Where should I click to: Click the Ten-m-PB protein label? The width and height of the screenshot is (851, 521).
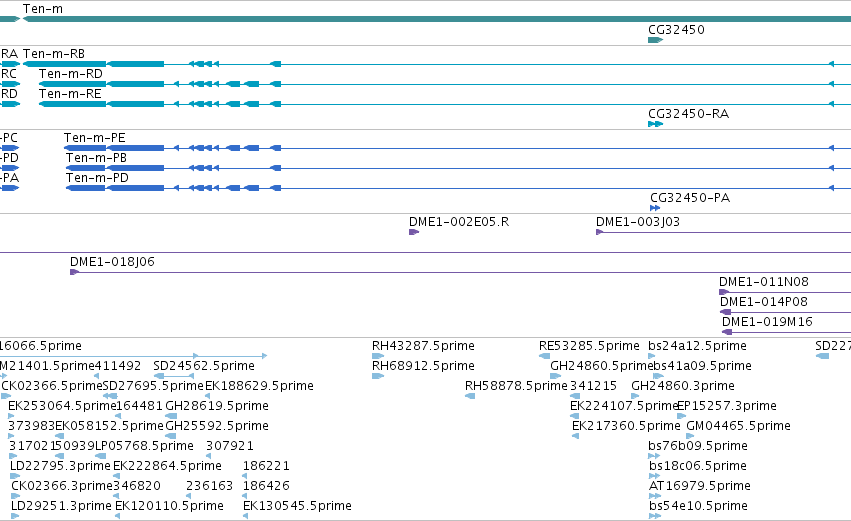[96, 157]
